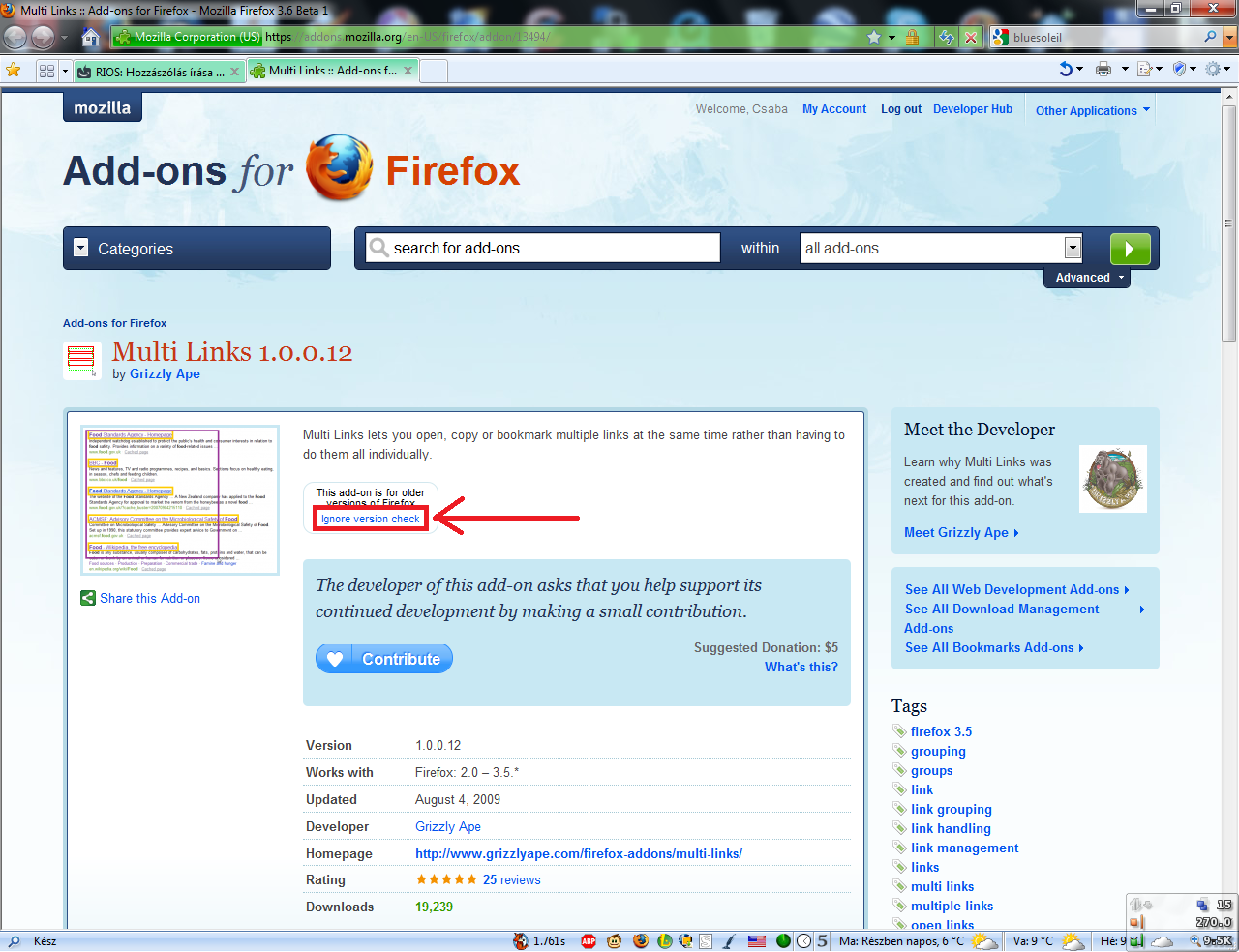The width and height of the screenshot is (1239, 952).
Task: Click the Contribute button
Action: (x=383, y=659)
